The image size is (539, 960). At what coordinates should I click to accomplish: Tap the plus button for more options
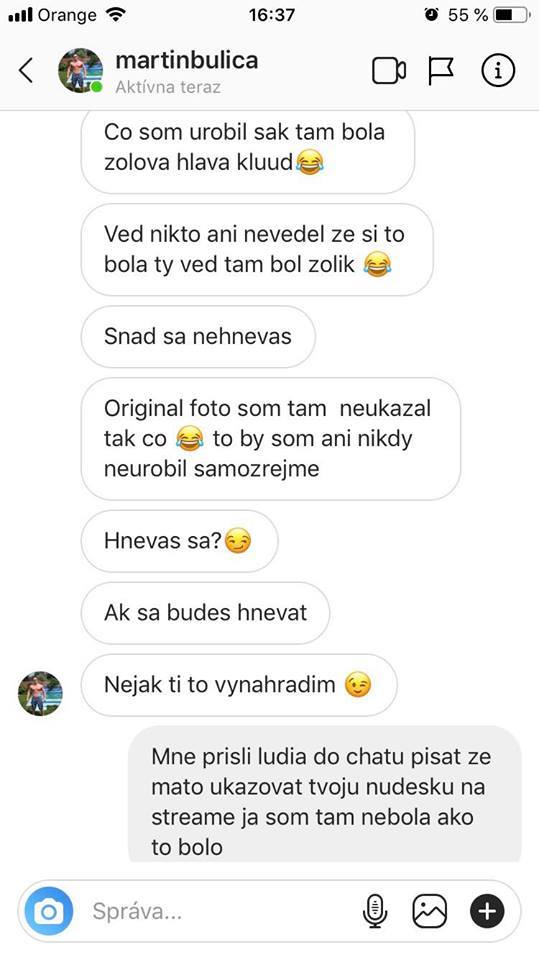click(x=487, y=912)
